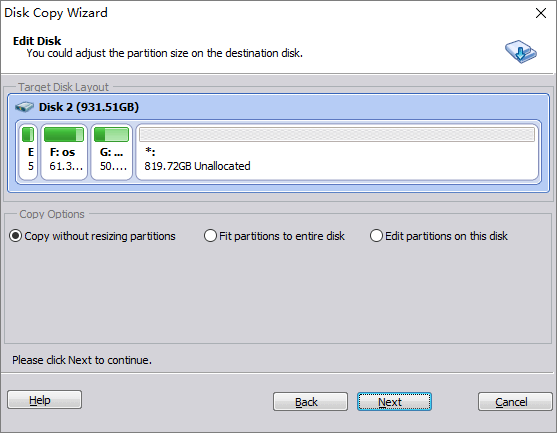Click the E: partition green usage bar
This screenshot has width=557, height=433.
click(28, 135)
